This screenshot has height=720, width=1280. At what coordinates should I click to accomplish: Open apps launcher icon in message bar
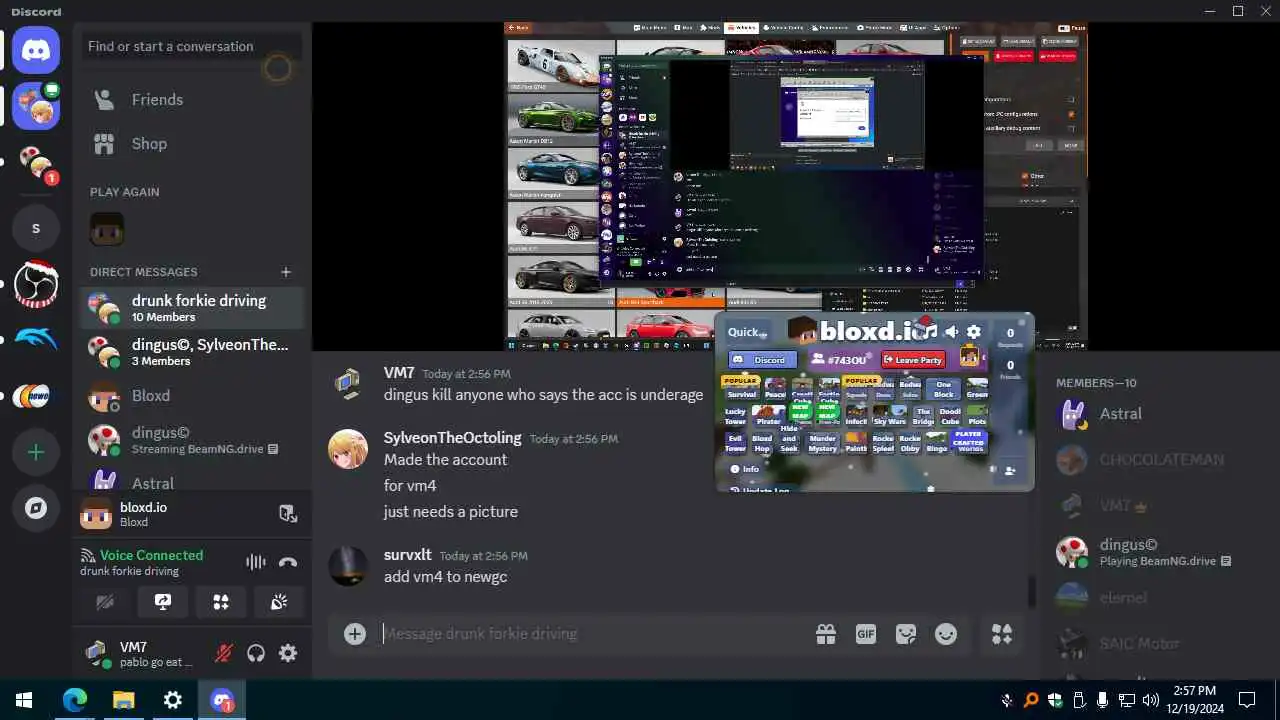tap(1001, 634)
